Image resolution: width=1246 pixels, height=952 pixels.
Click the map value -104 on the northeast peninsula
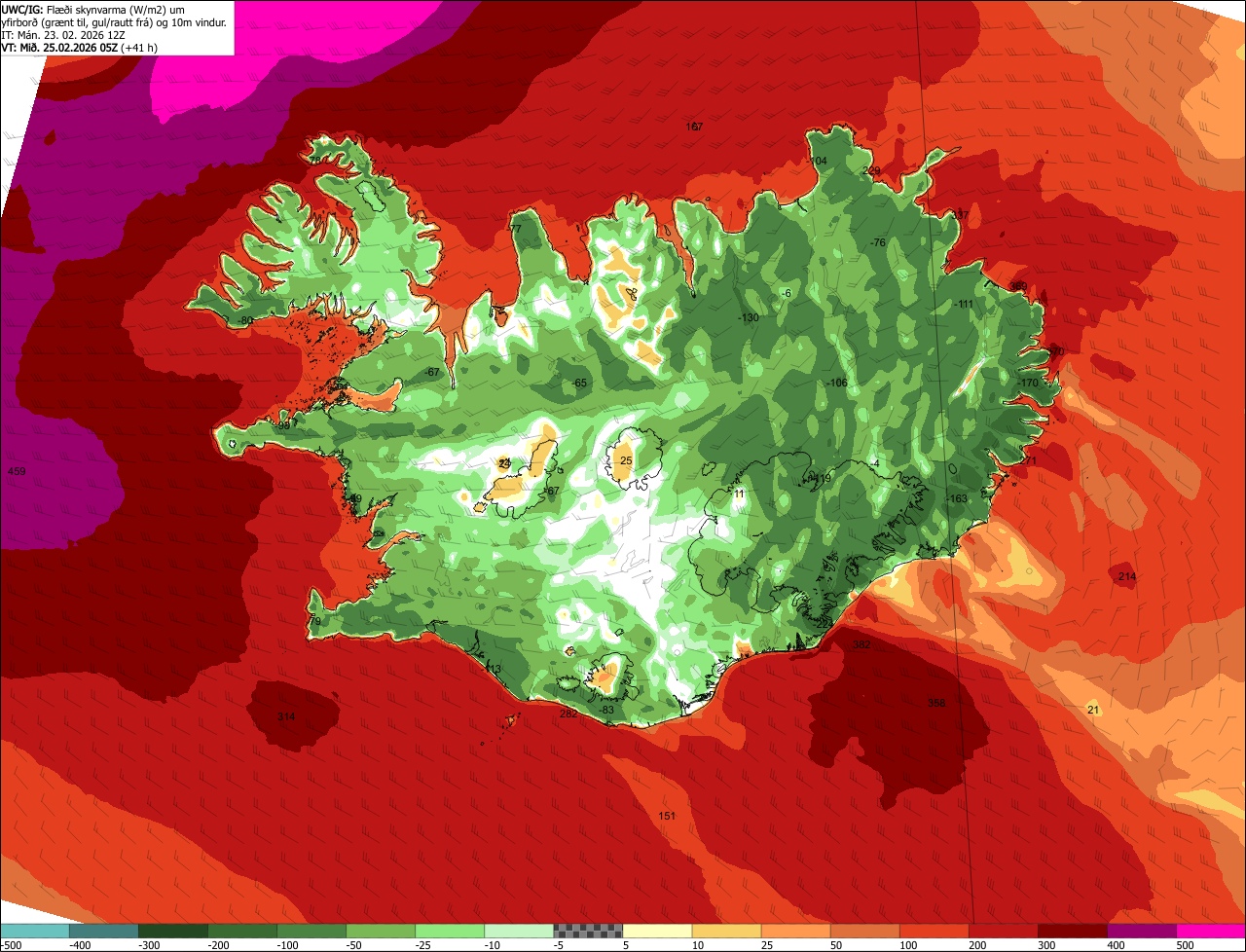coord(817,161)
